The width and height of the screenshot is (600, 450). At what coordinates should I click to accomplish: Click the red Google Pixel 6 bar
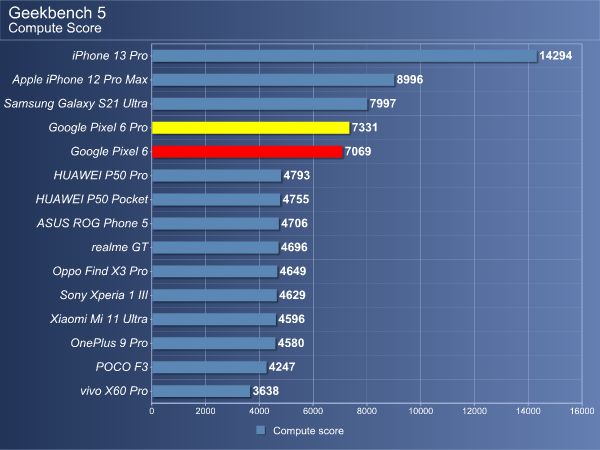(x=247, y=152)
